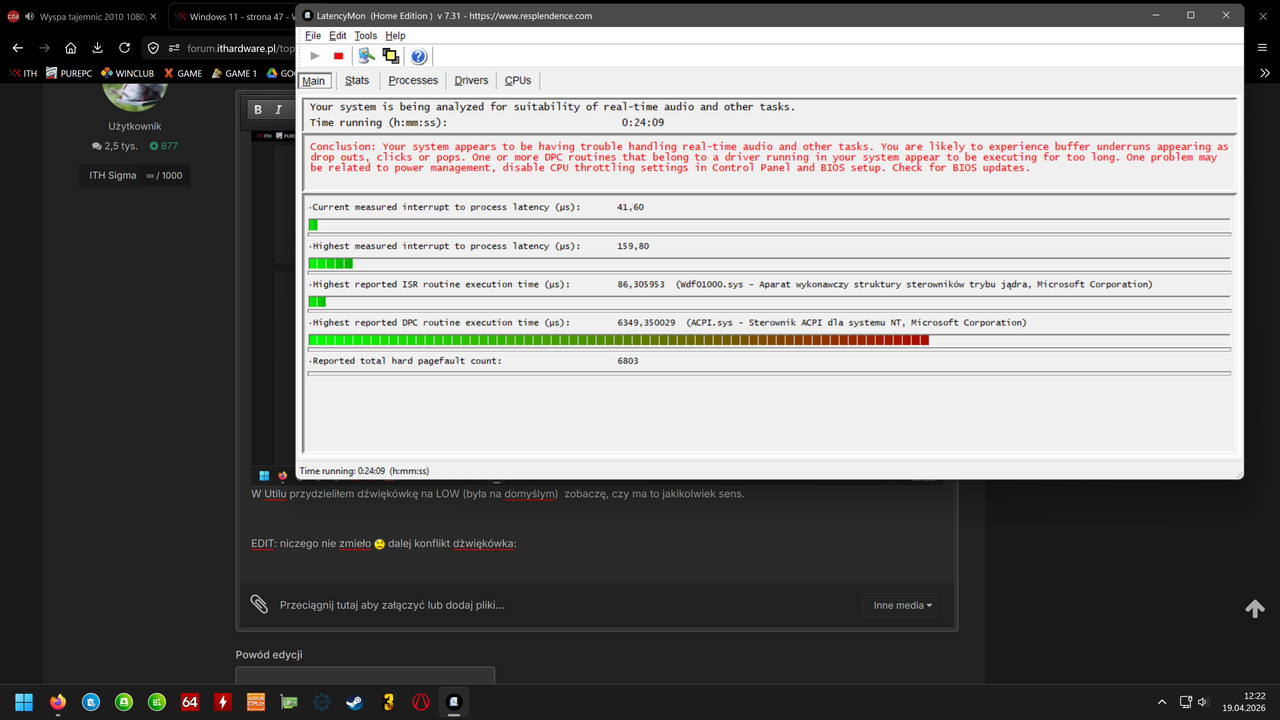The height and width of the screenshot is (720, 1280).
Task: Click the yellow stacked windows toolbar icon
Action: (x=391, y=56)
